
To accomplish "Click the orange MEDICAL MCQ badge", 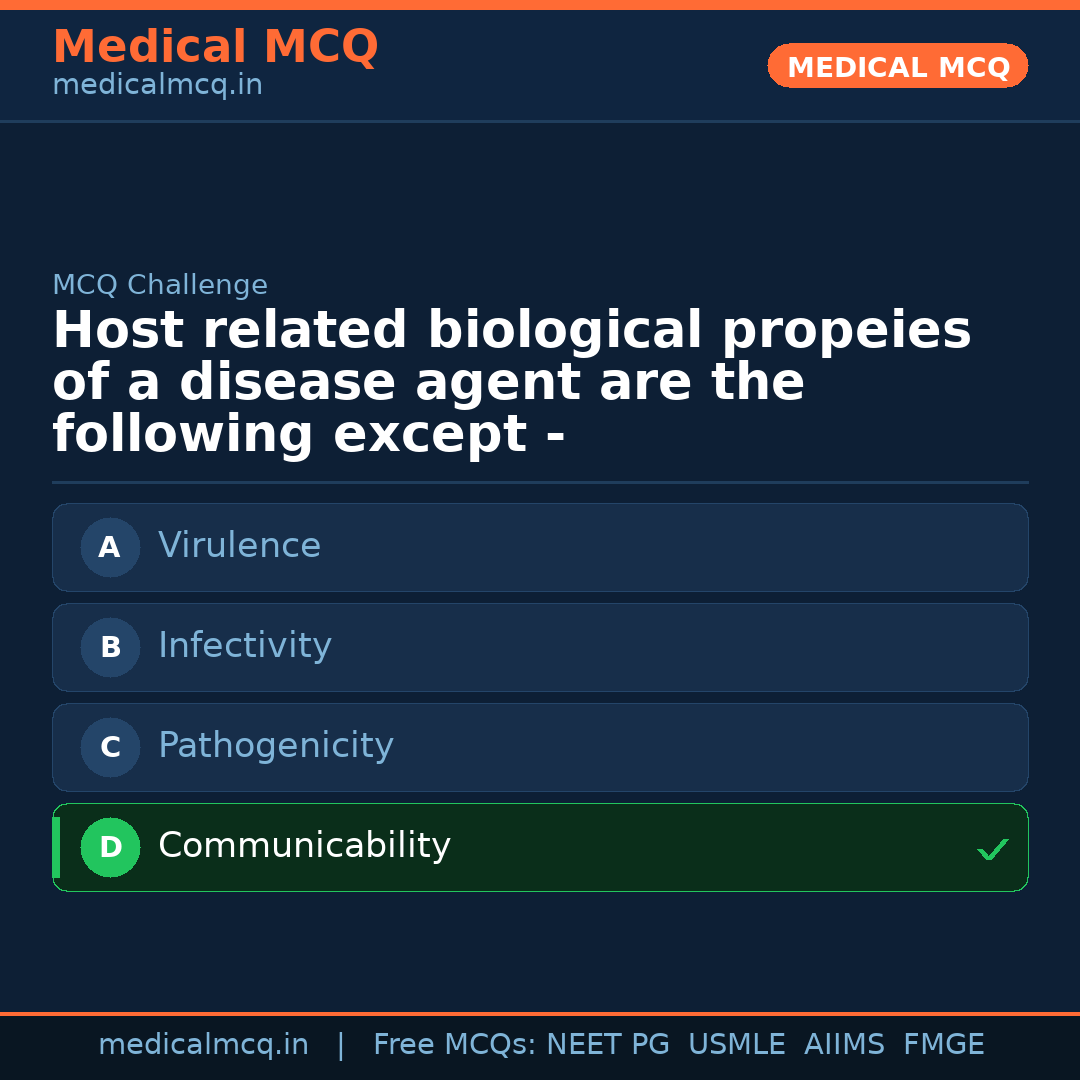I will pos(897,66).
